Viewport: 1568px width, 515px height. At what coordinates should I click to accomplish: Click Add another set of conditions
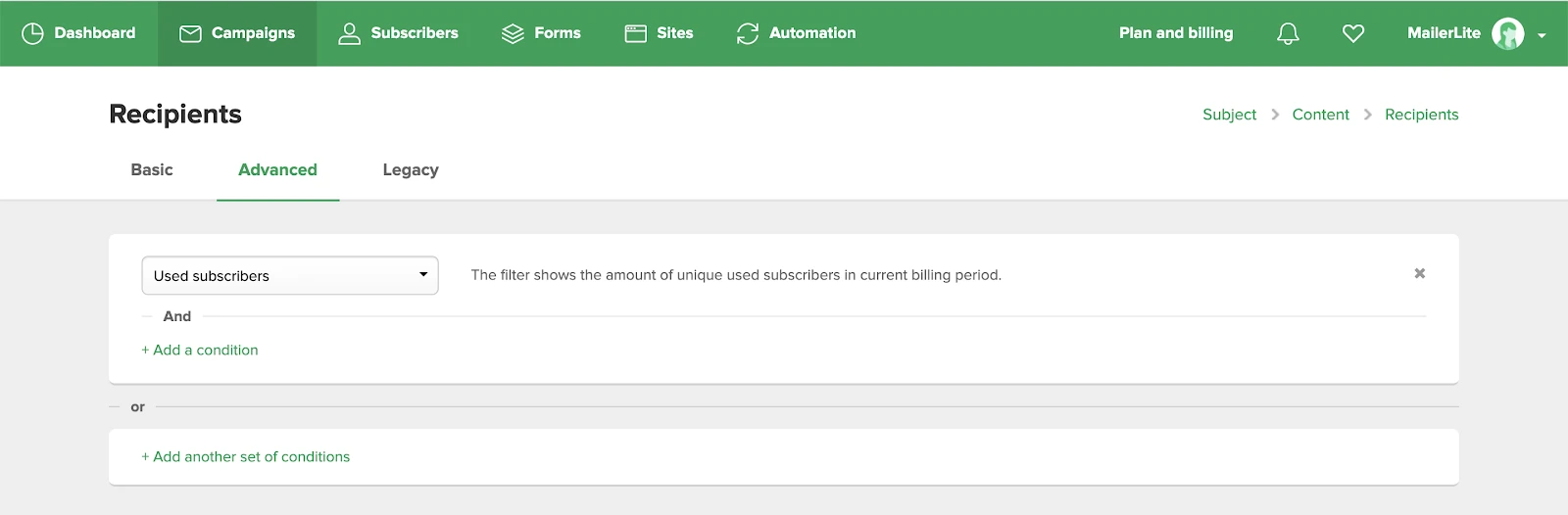pyautogui.click(x=246, y=456)
